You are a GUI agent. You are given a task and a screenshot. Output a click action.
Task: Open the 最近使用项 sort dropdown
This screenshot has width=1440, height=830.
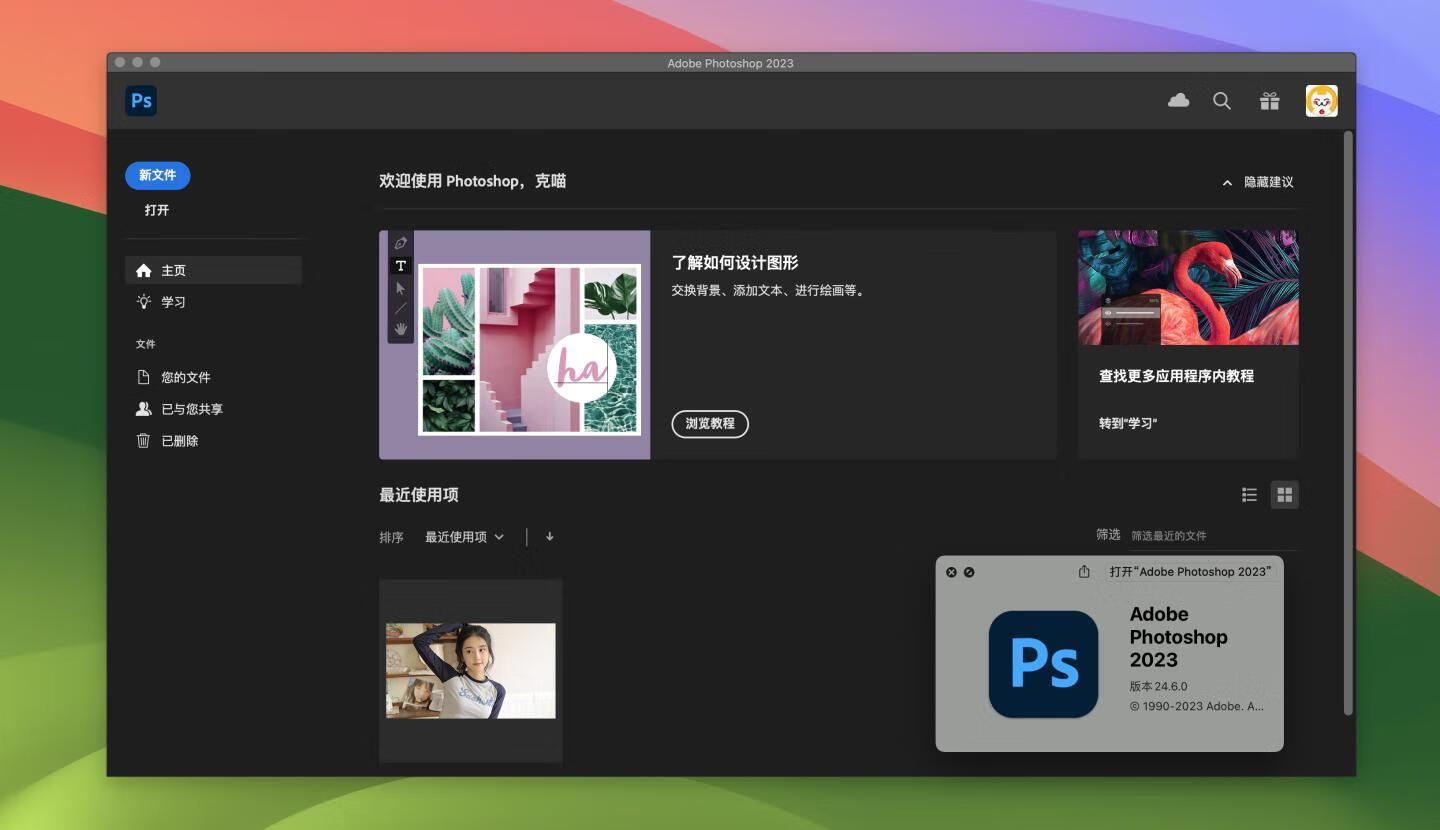[465, 537]
